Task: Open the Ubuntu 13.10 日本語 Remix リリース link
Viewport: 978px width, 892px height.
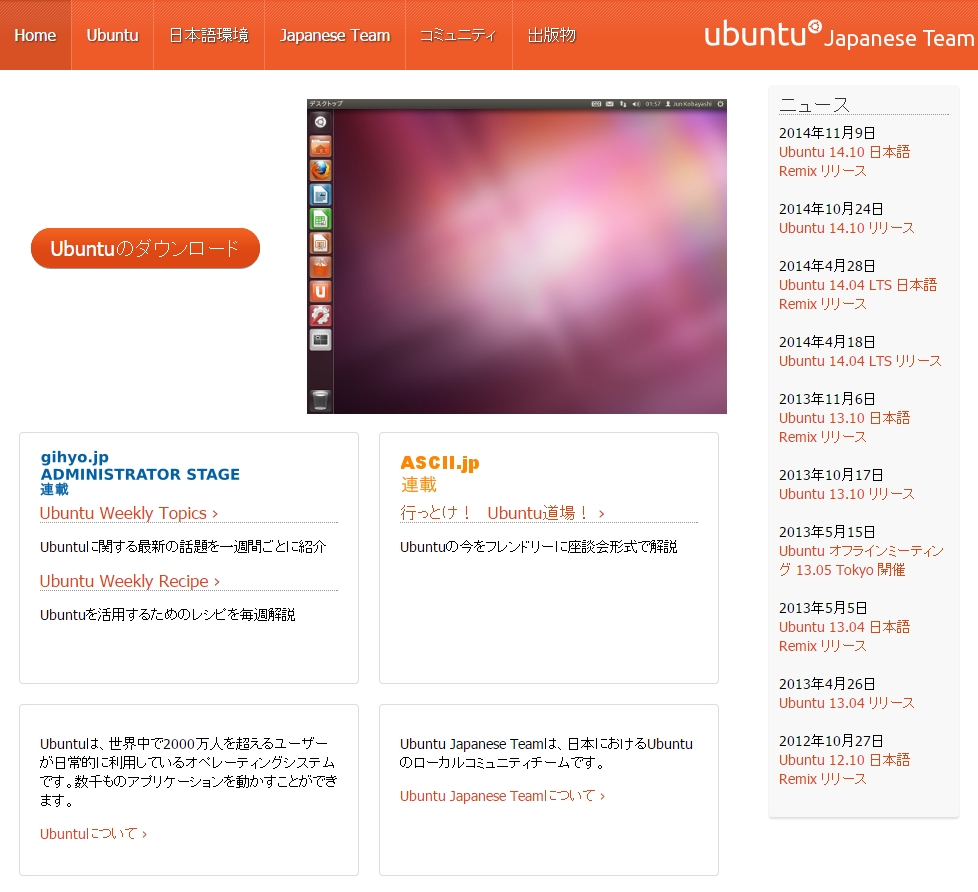Action: coord(844,427)
